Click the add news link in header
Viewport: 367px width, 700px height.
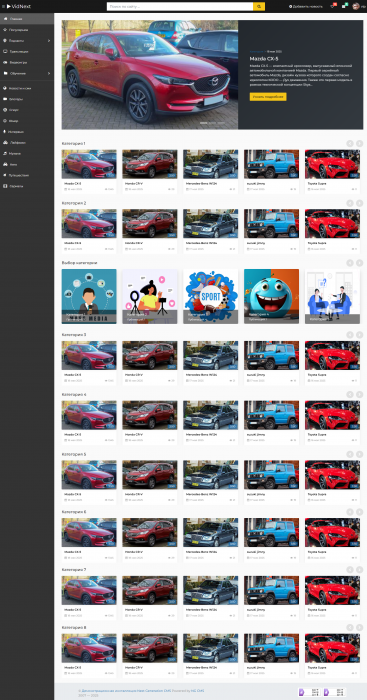(306, 7)
